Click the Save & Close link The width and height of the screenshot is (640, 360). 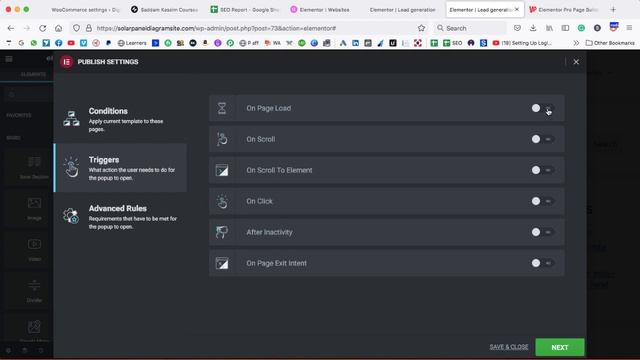tap(509, 347)
